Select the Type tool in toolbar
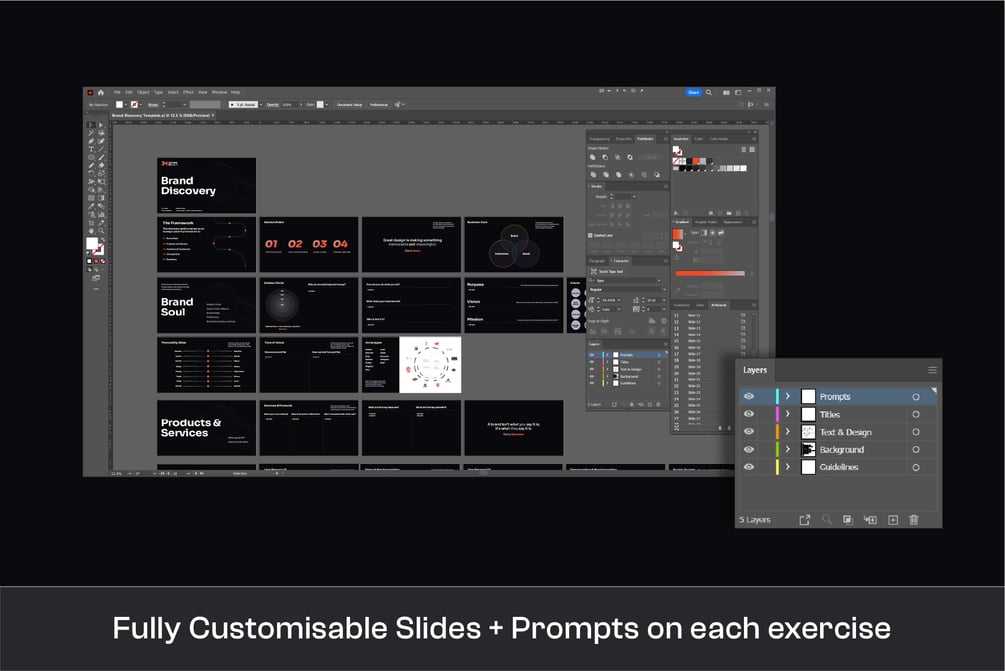This screenshot has width=1005, height=671. tap(91, 149)
